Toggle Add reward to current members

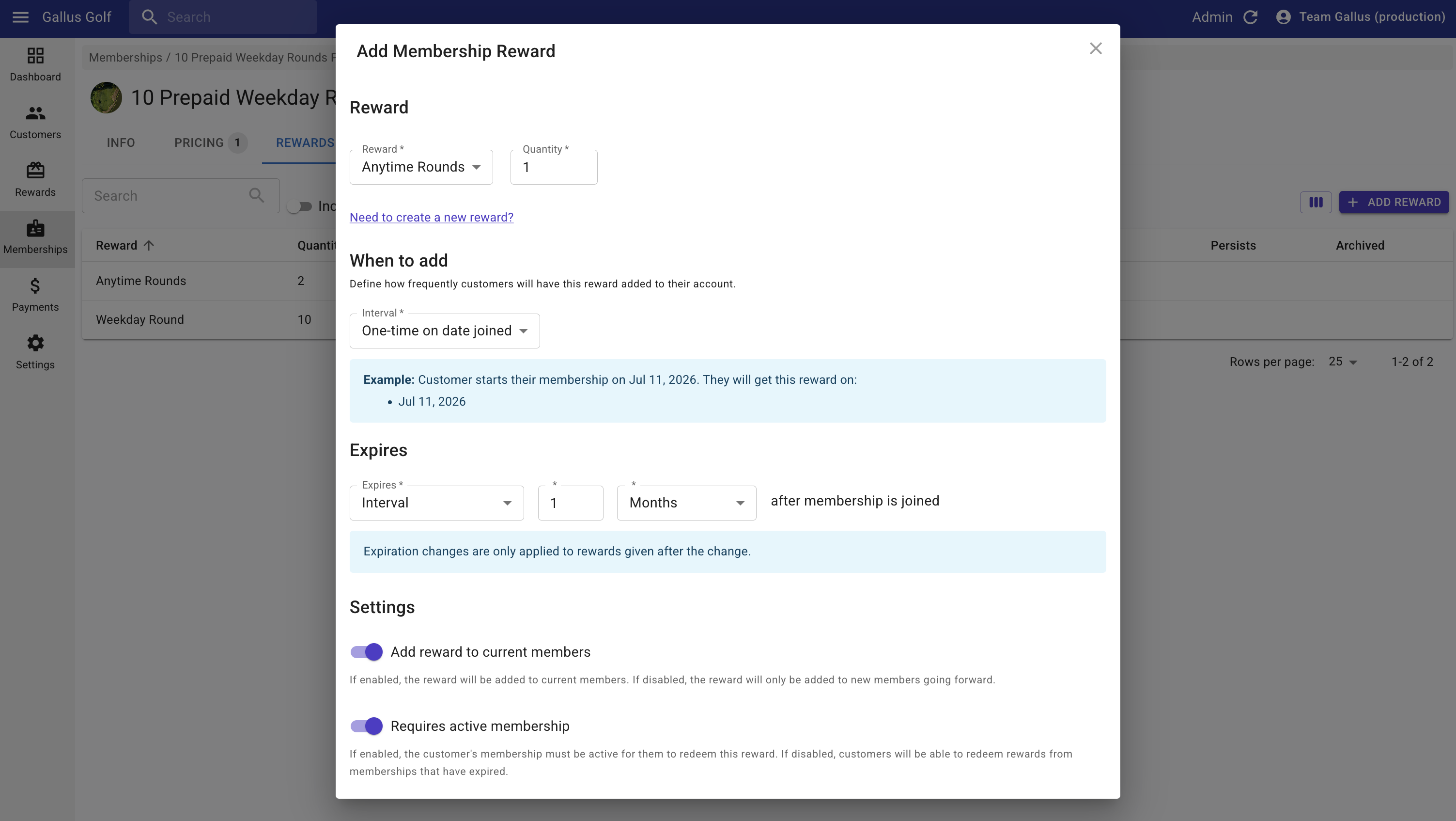tap(366, 652)
